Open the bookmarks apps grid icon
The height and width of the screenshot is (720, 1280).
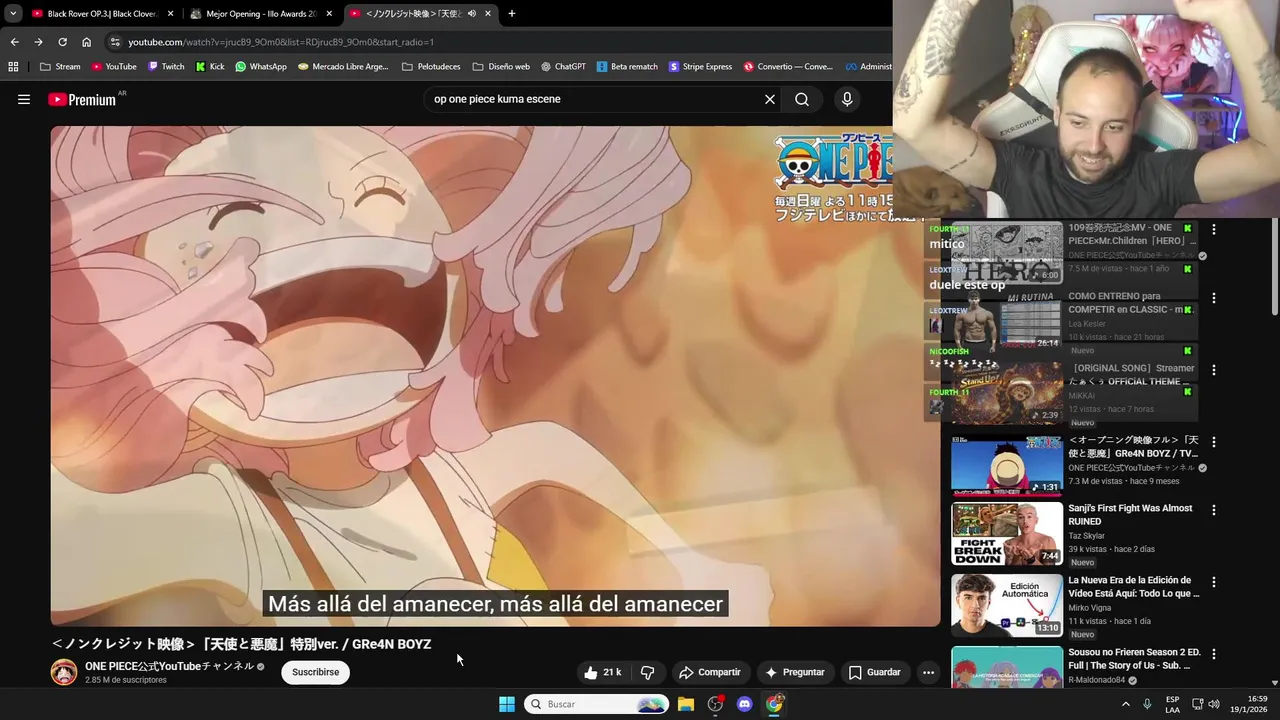(x=13, y=67)
